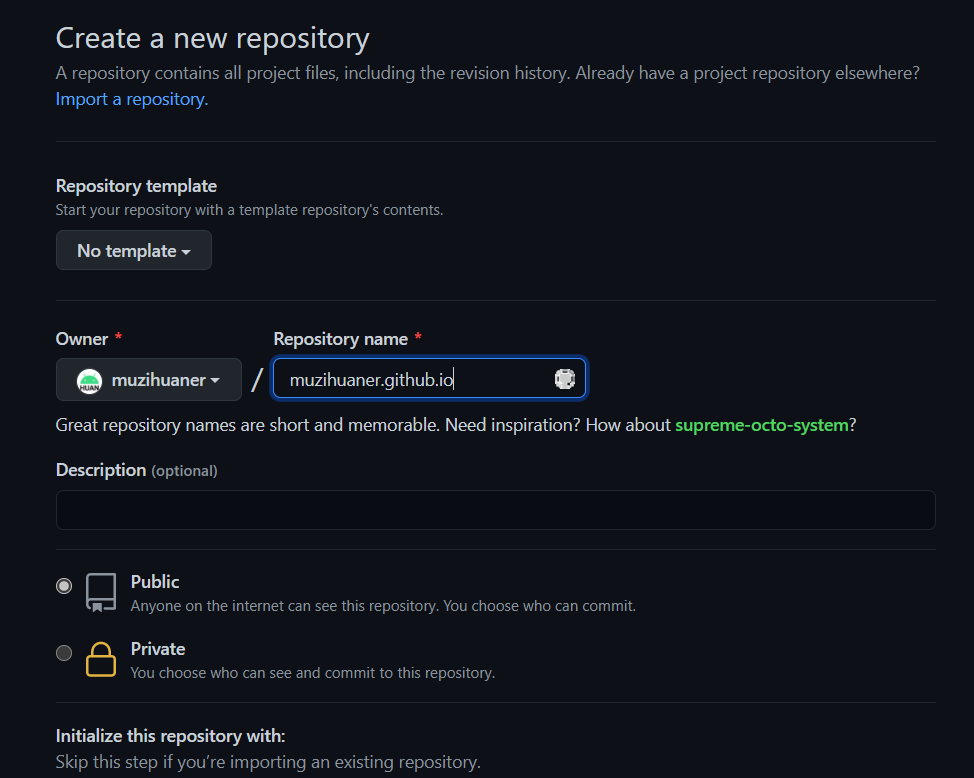This screenshot has width=974, height=778.
Task: Use the suggested name supreme-octo-system
Action: [x=762, y=426]
